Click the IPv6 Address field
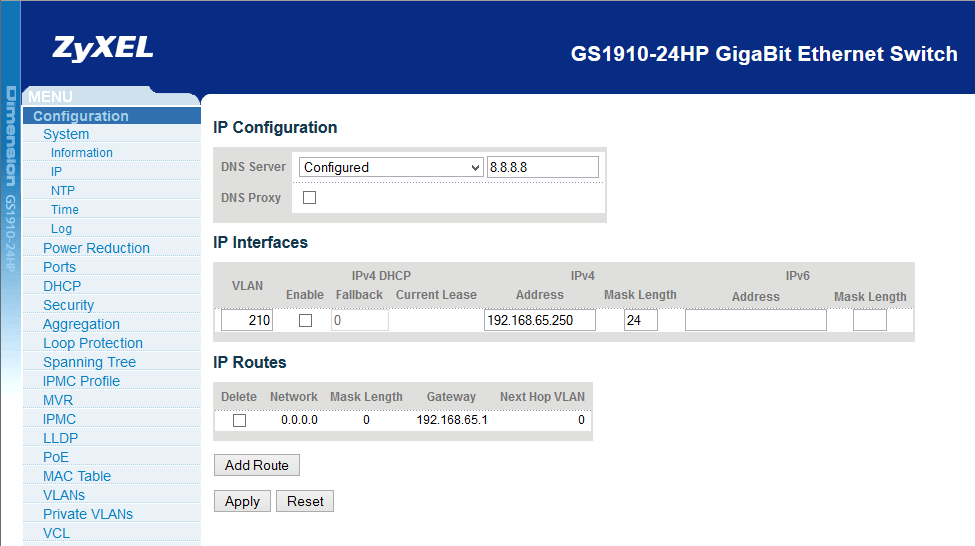975x546 pixels. pos(756,320)
